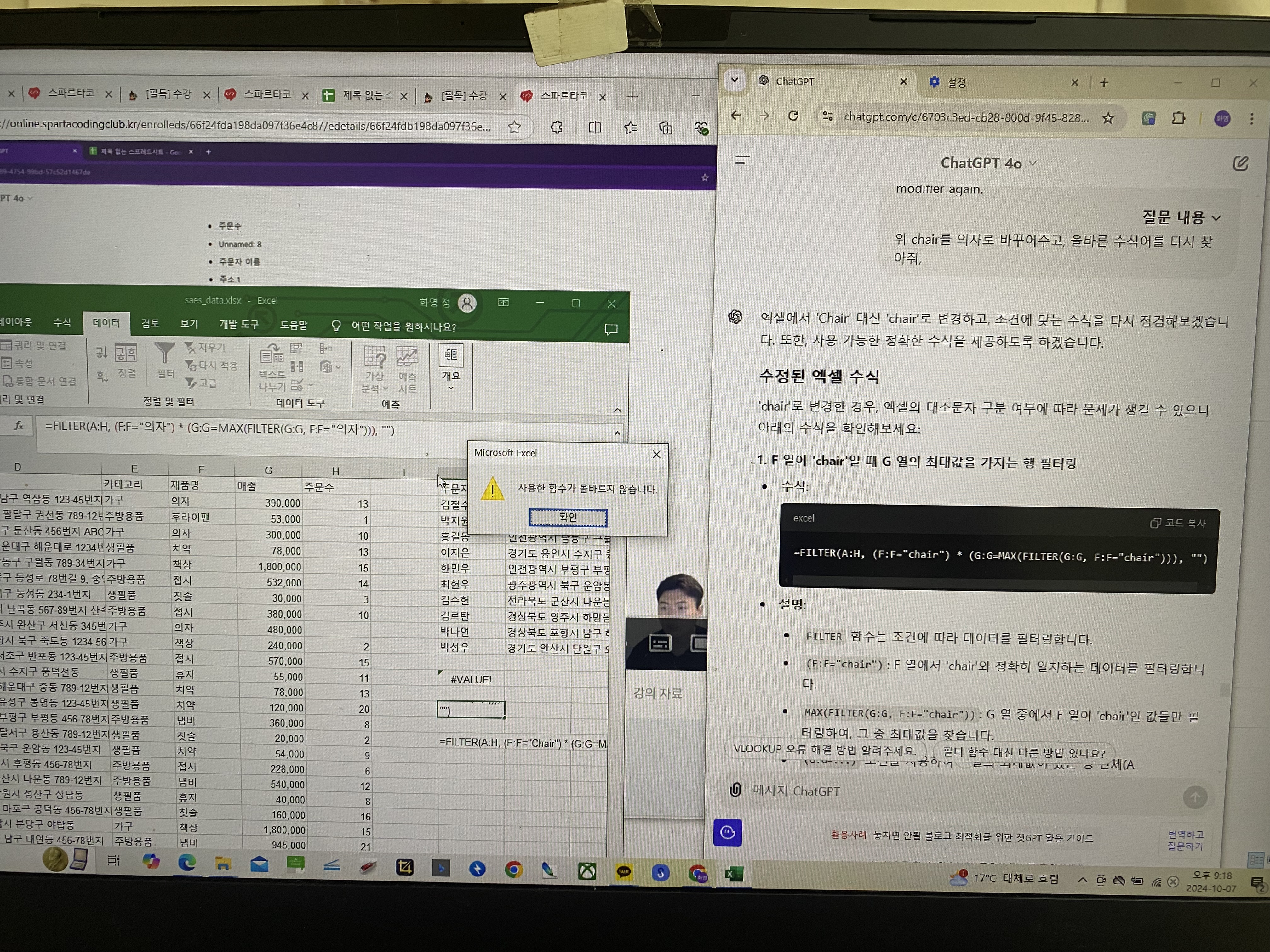Click the Chrome profile avatar
This screenshot has height=952, width=1270.
click(1222, 119)
